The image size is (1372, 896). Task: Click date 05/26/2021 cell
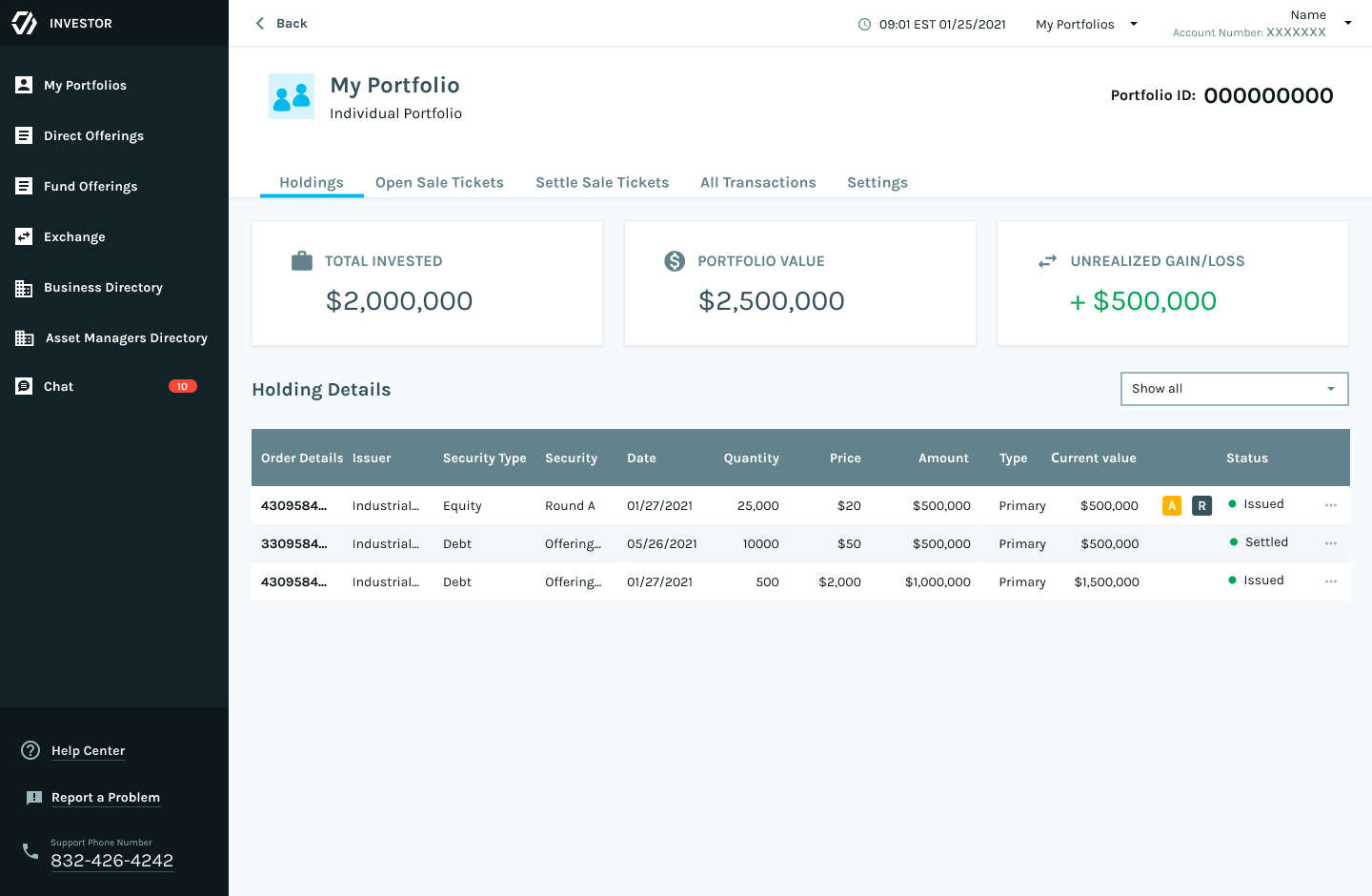pos(662,544)
